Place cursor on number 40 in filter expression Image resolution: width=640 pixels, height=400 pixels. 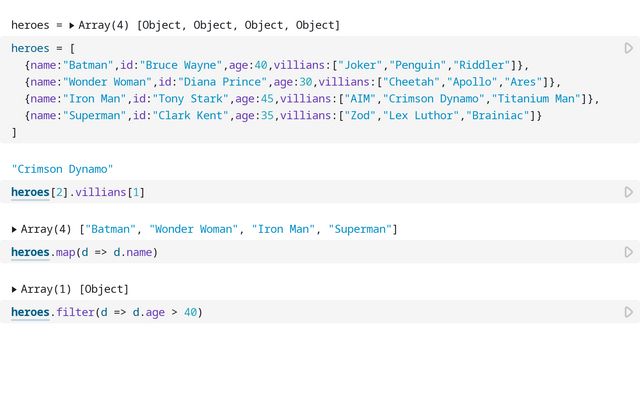191,312
